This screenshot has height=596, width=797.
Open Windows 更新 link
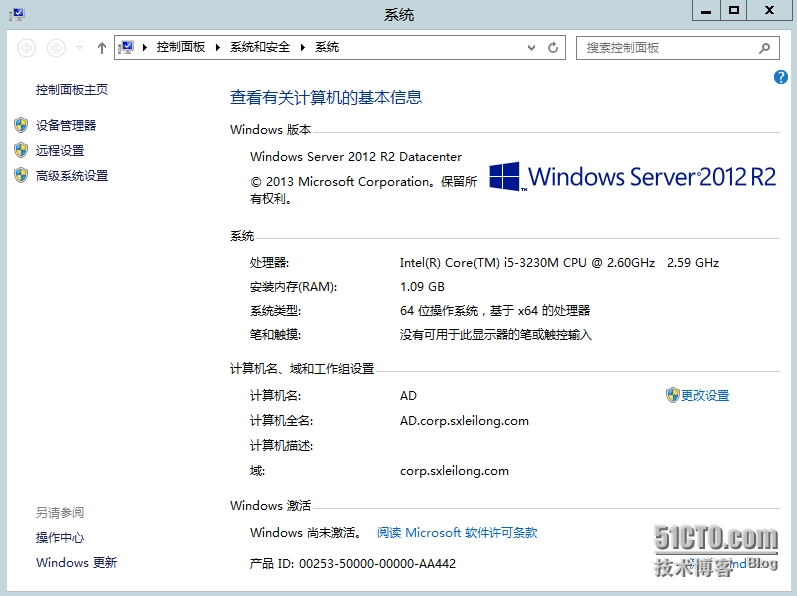point(76,562)
